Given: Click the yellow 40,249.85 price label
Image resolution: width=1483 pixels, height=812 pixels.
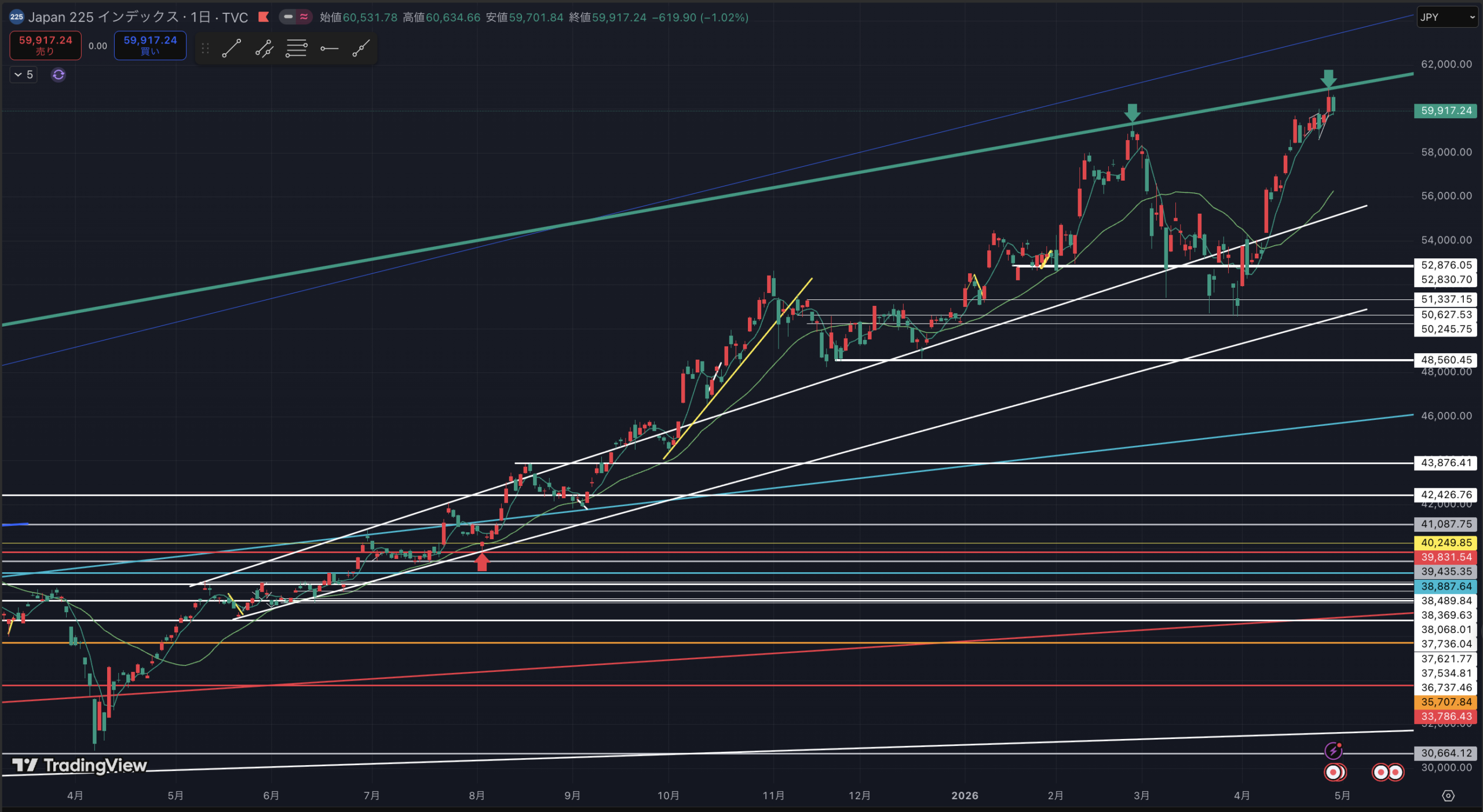Looking at the screenshot, I should tap(1446, 543).
